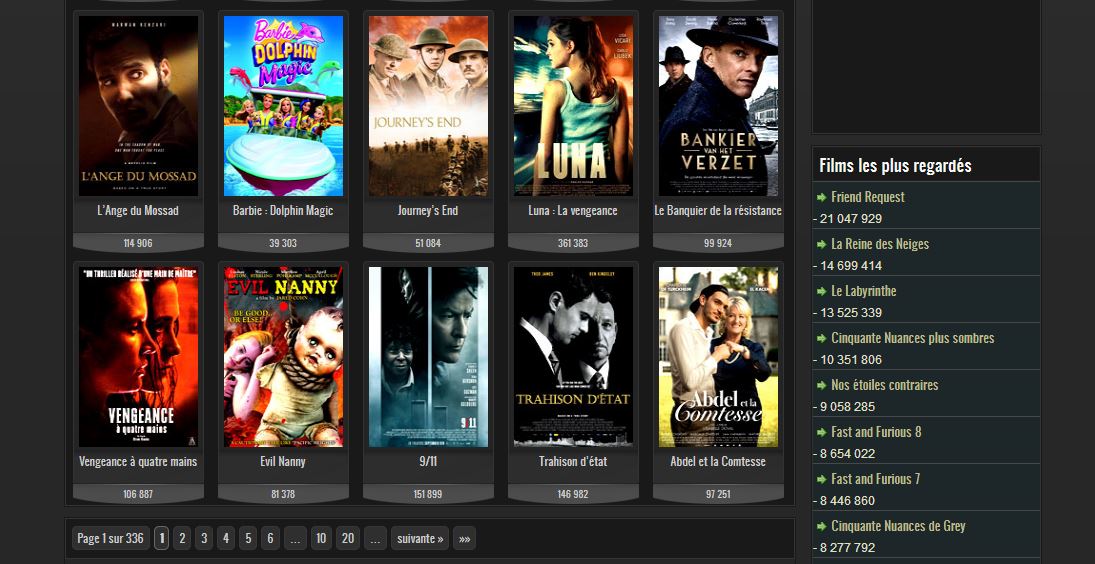
Task: Go to pagination page 20
Action: coord(348,538)
